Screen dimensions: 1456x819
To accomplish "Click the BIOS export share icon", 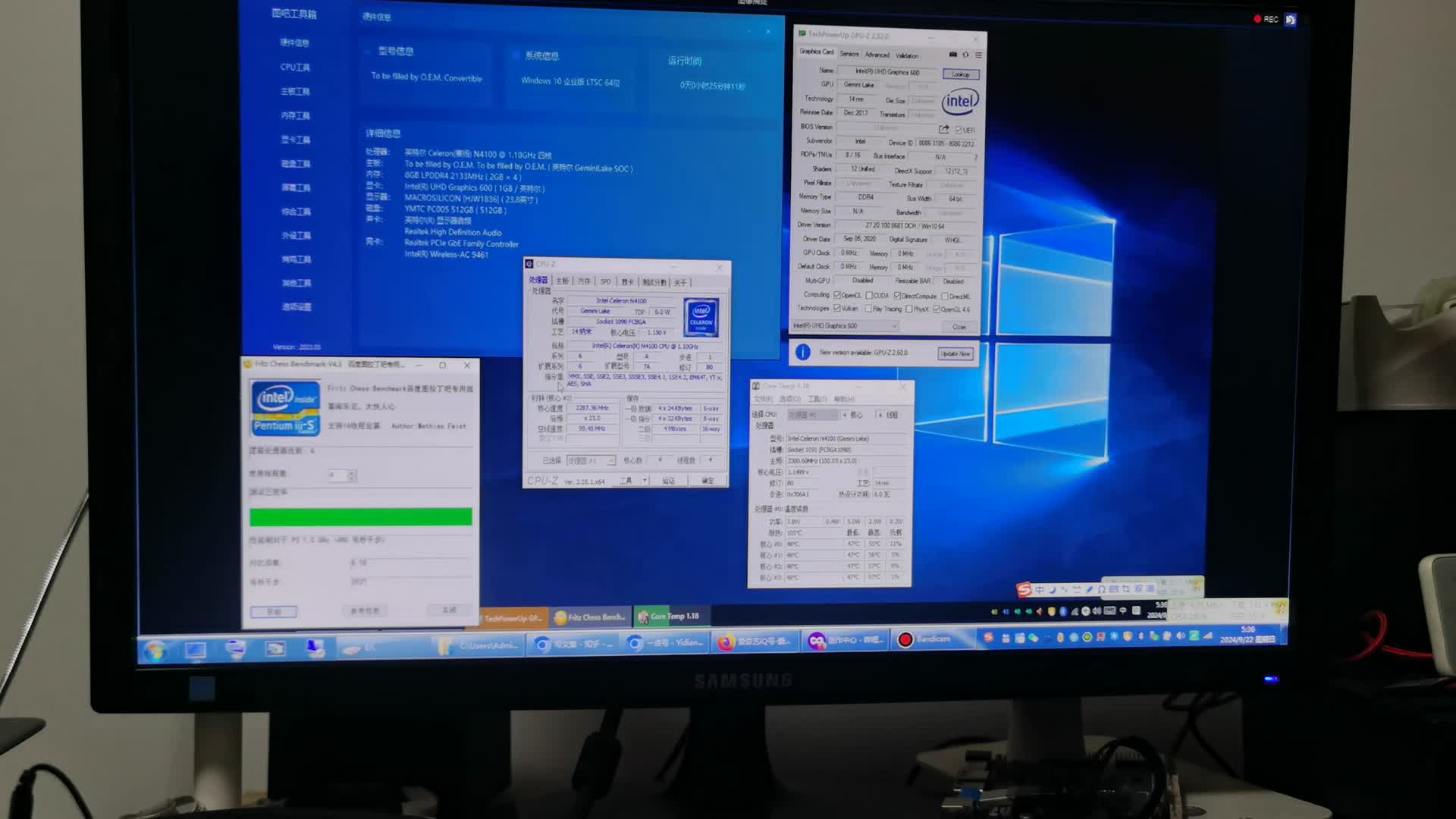I will (944, 129).
